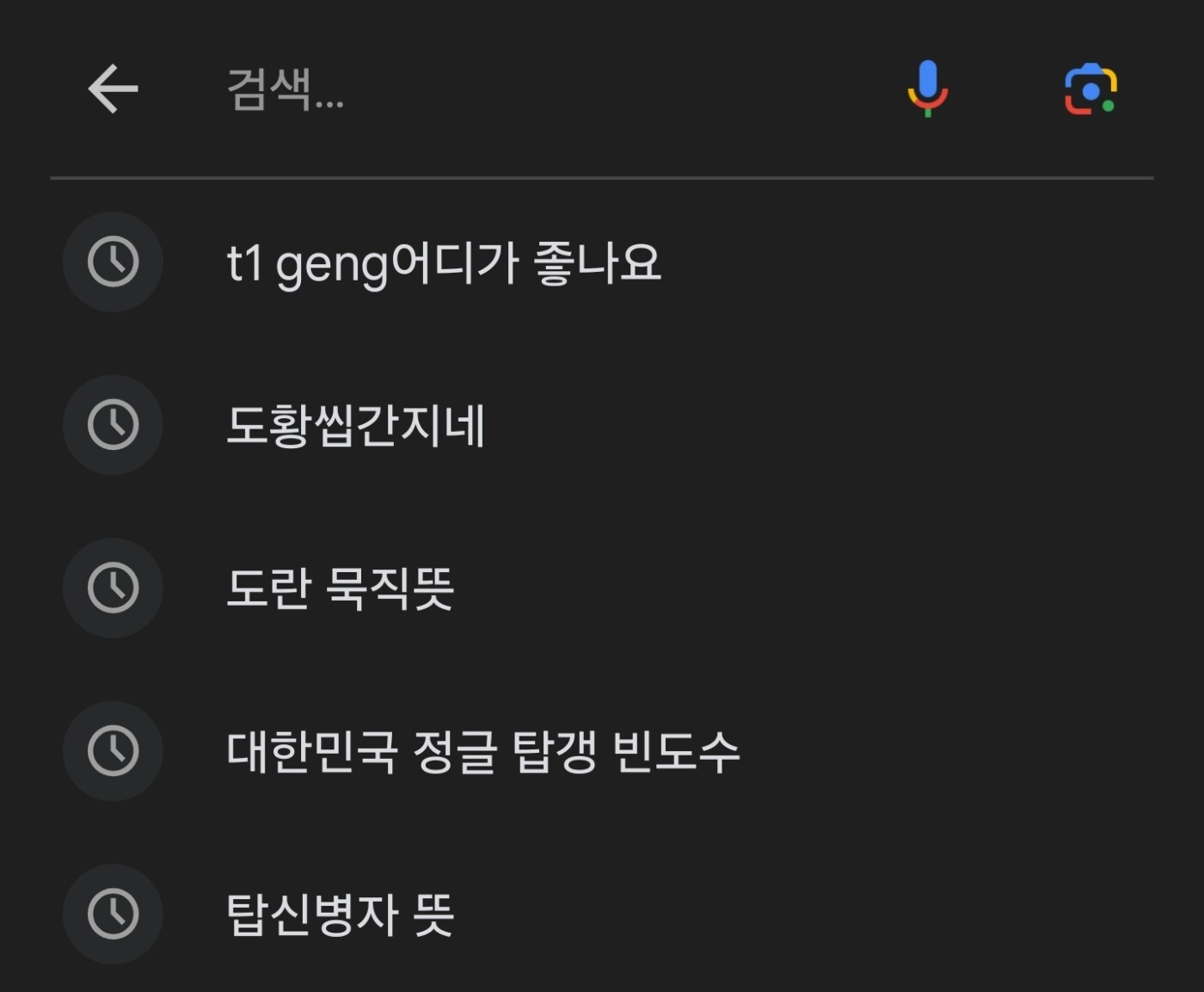Select recent search 't1 geng어디가 좋나요'
This screenshot has width=1204, height=992.
[x=444, y=262]
